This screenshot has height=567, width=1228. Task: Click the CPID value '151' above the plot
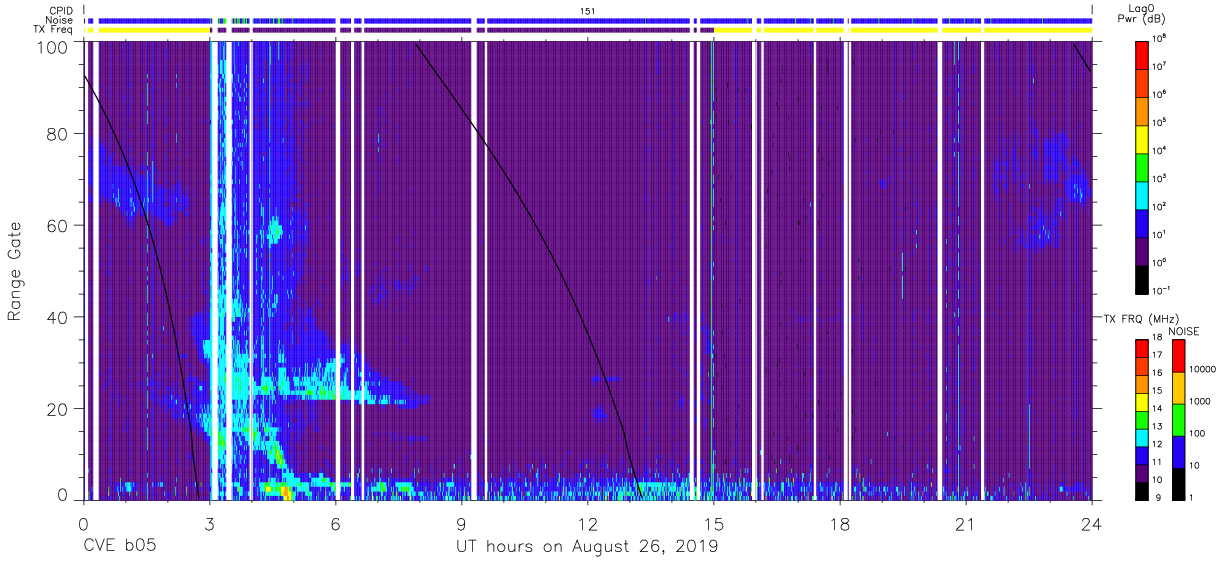click(x=588, y=10)
